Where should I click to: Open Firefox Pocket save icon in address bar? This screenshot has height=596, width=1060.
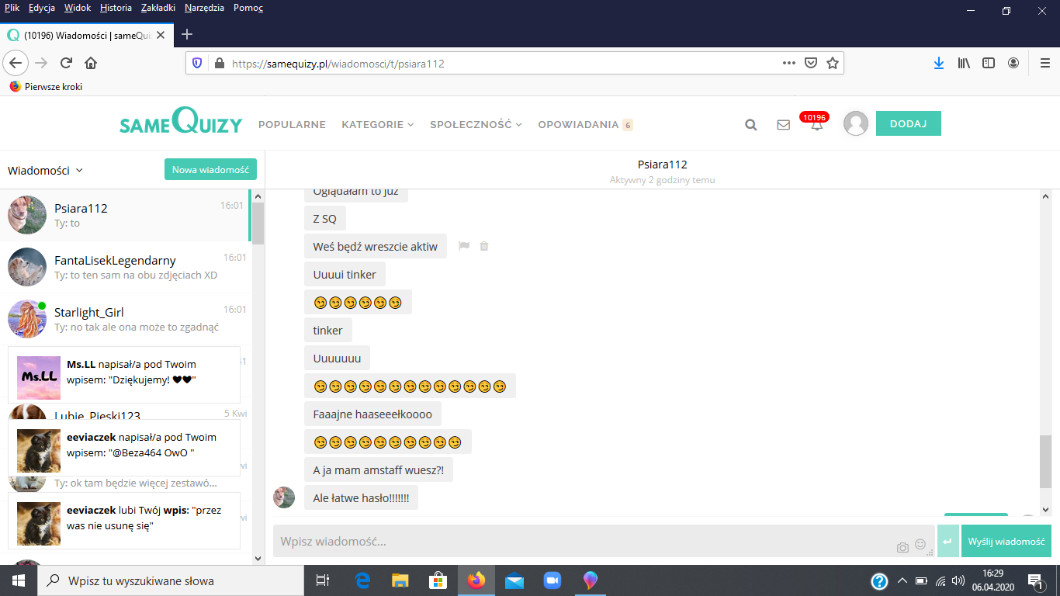tap(812, 63)
